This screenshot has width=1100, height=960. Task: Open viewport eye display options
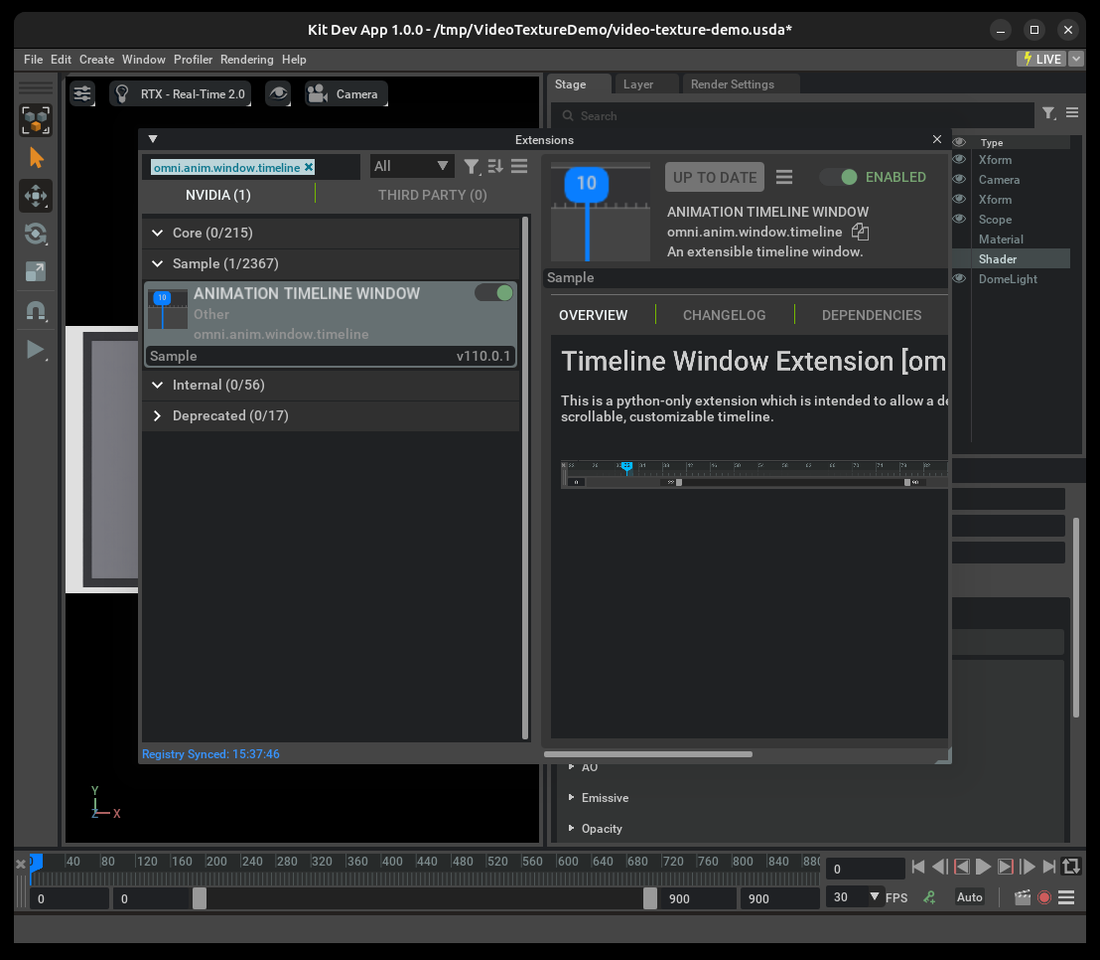click(x=278, y=93)
